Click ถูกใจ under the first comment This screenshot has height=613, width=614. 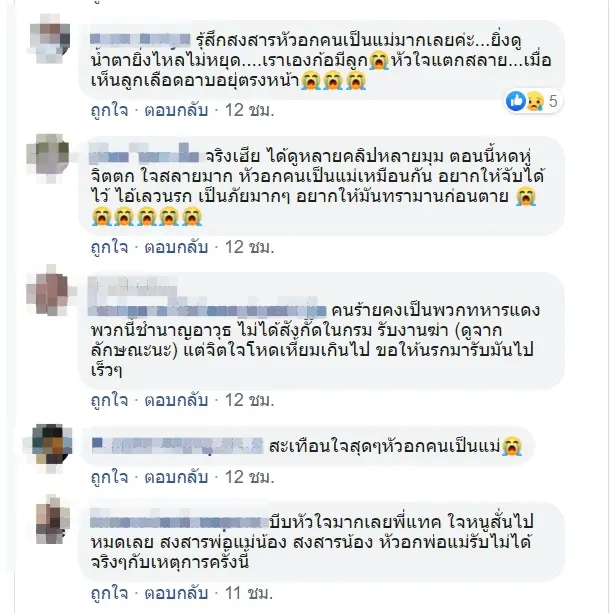pyautogui.click(x=109, y=110)
